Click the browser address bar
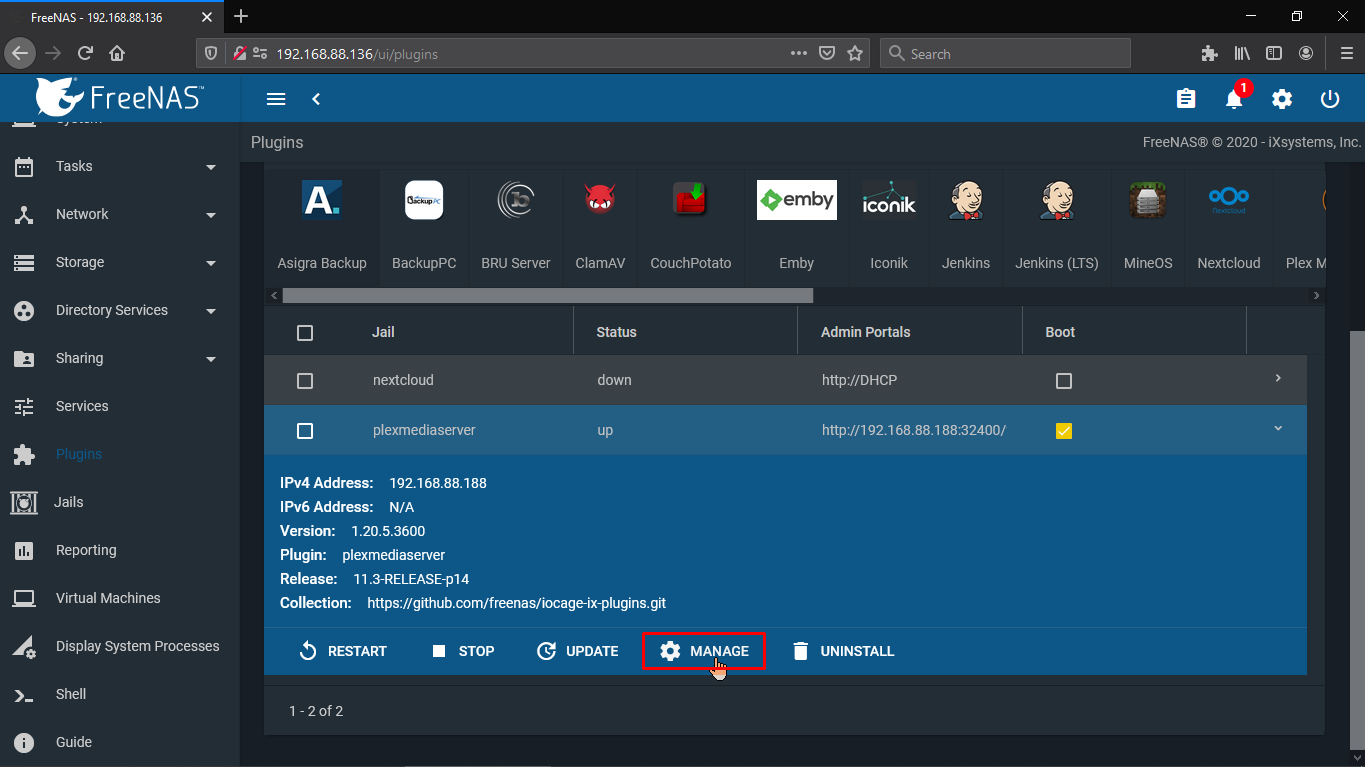Image resolution: width=1365 pixels, height=767 pixels. [530, 53]
